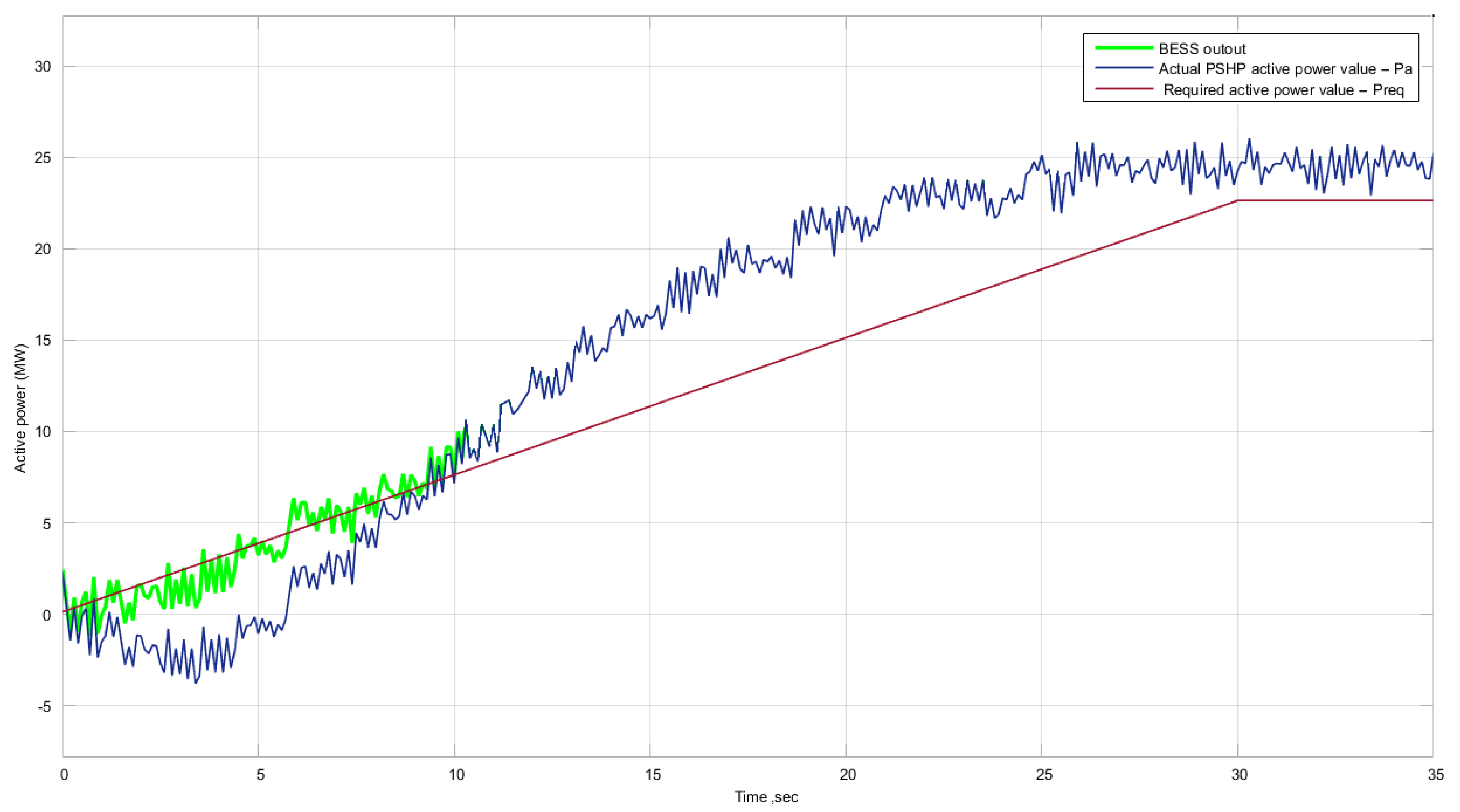
Task: Click the y-axis tick label 0
Action: point(47,615)
